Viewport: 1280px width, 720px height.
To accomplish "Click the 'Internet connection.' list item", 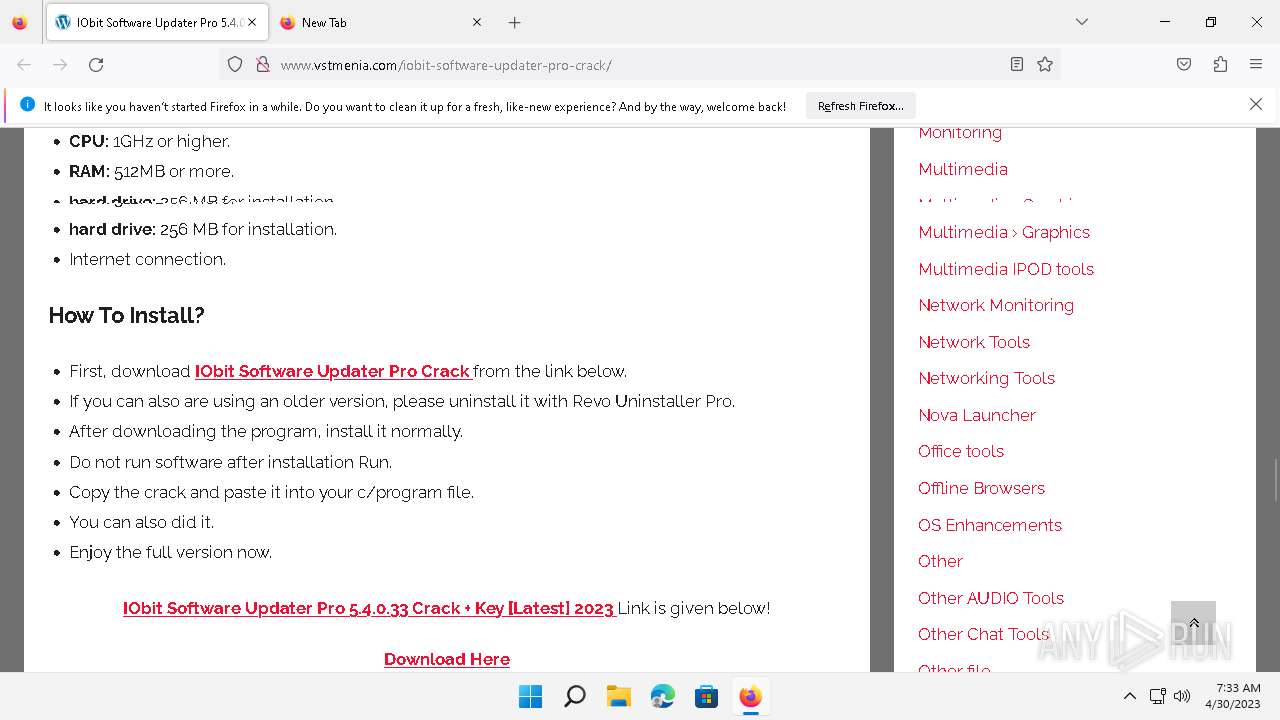I will point(148,259).
